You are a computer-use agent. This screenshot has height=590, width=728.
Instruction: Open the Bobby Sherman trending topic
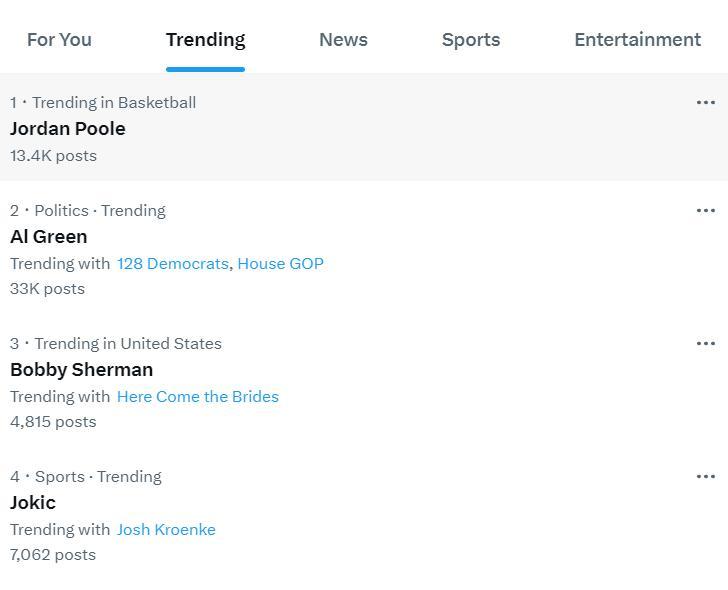tap(81, 370)
